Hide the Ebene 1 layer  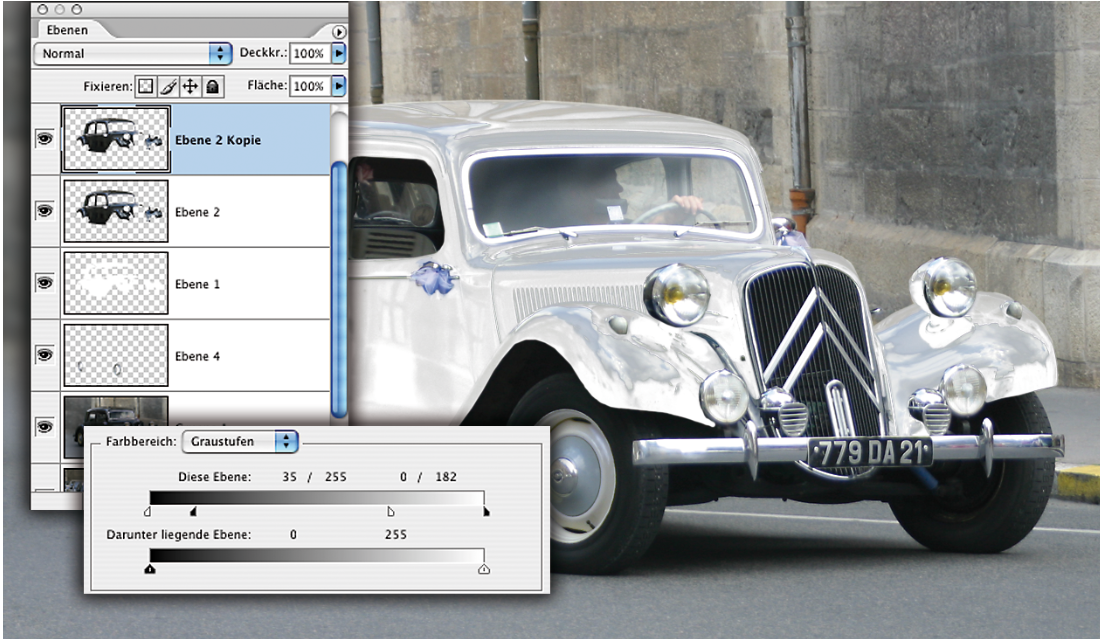point(44,283)
